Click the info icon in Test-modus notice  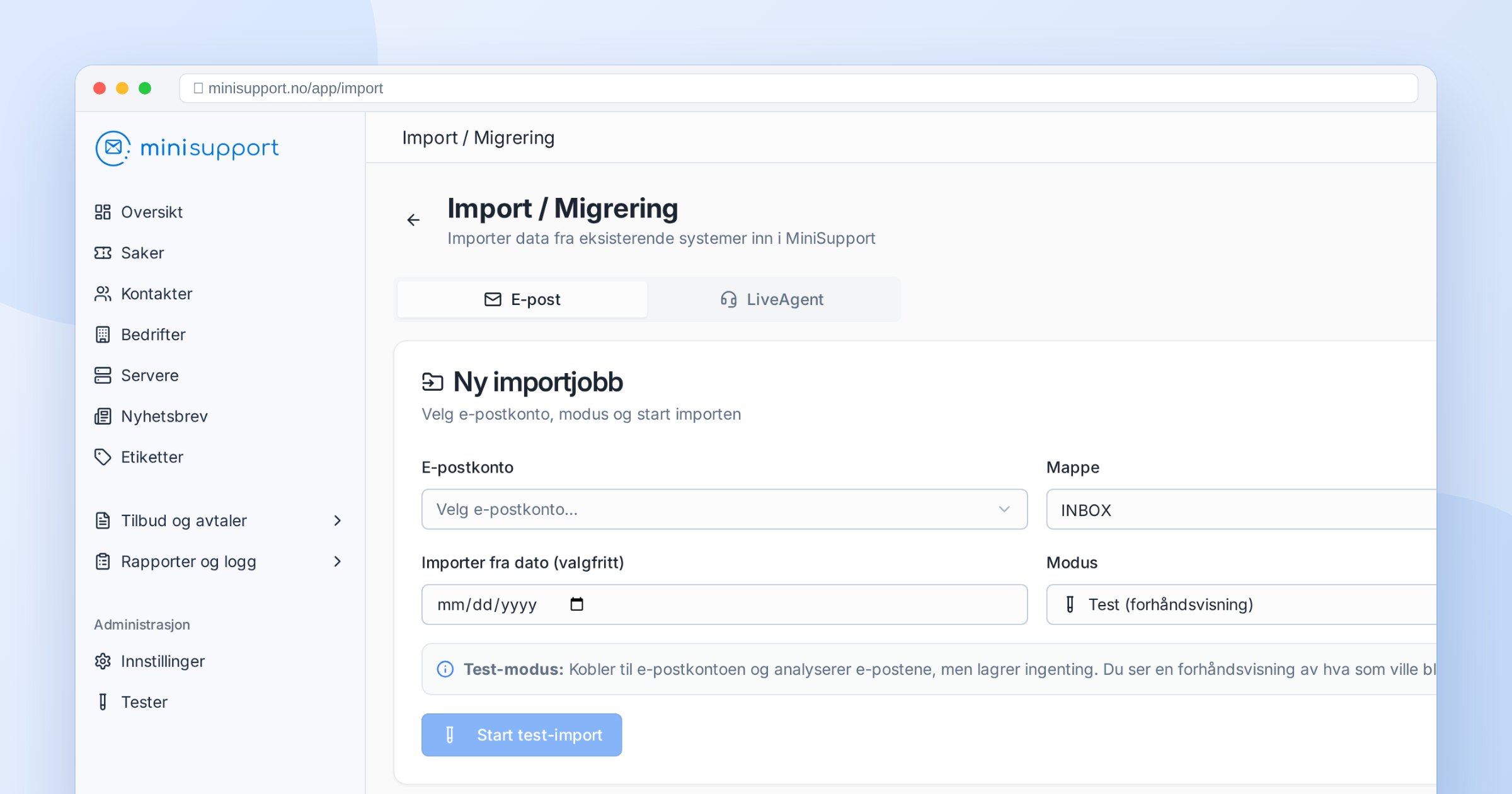(x=445, y=669)
